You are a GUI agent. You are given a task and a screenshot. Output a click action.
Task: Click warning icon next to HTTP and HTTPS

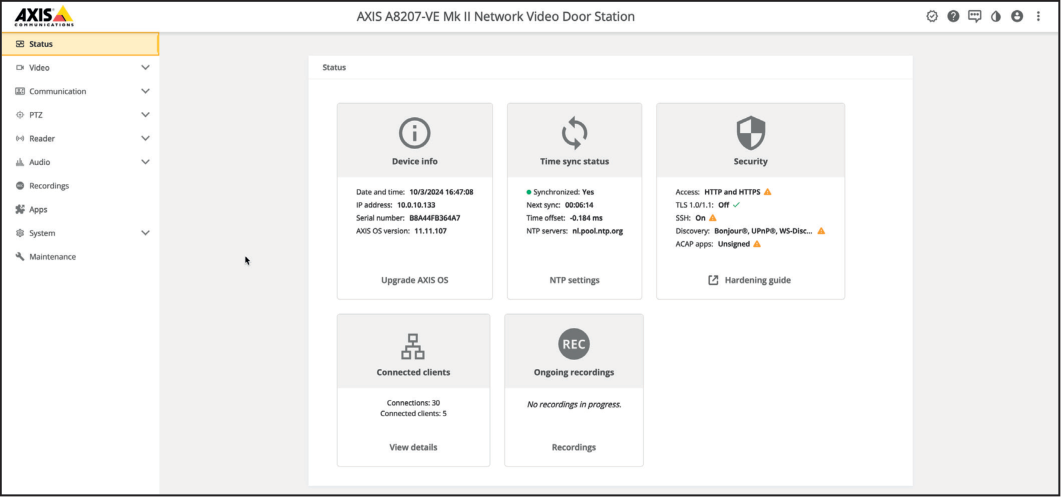click(767, 192)
